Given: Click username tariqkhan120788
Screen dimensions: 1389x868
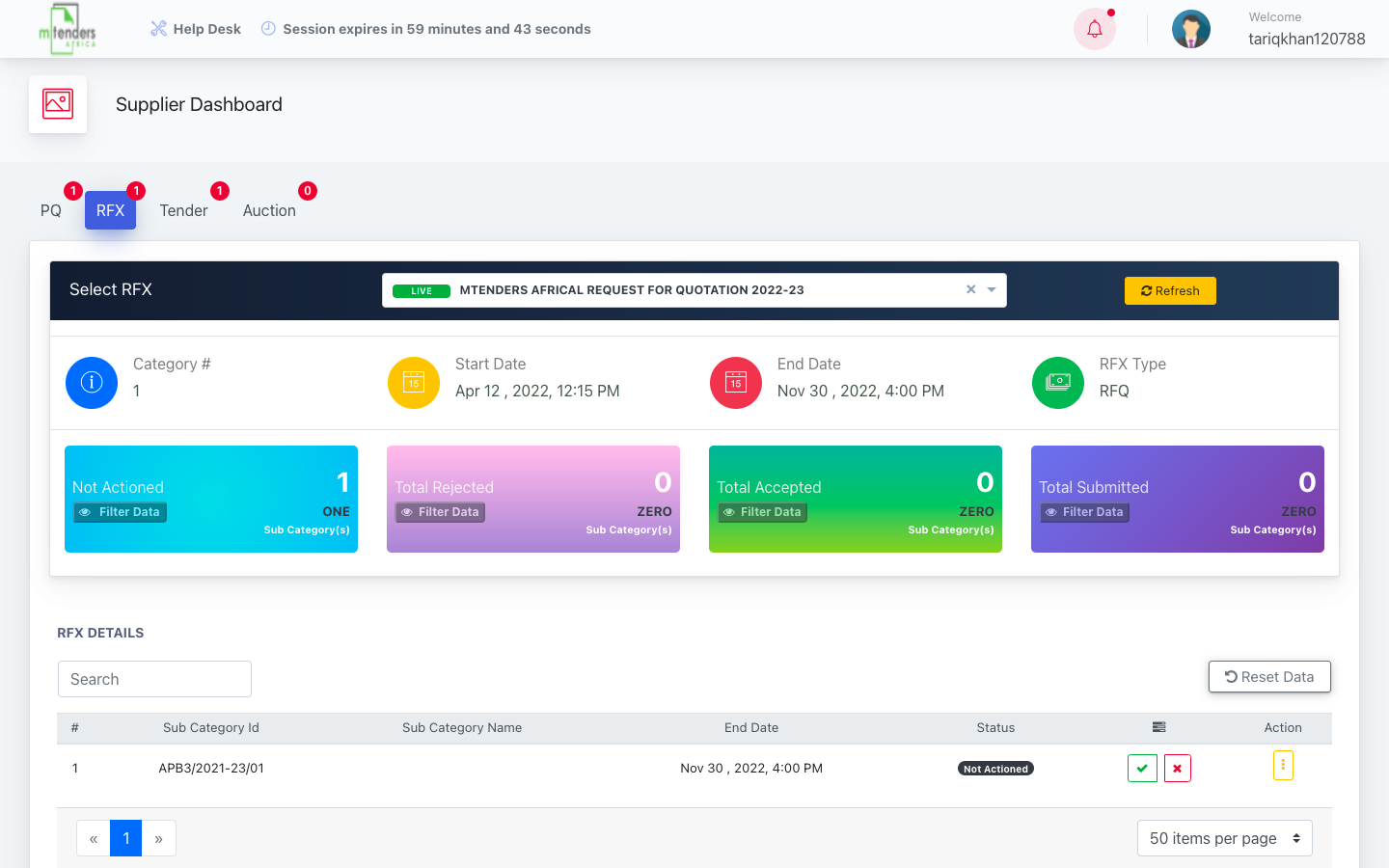Looking at the screenshot, I should pos(1307,40).
